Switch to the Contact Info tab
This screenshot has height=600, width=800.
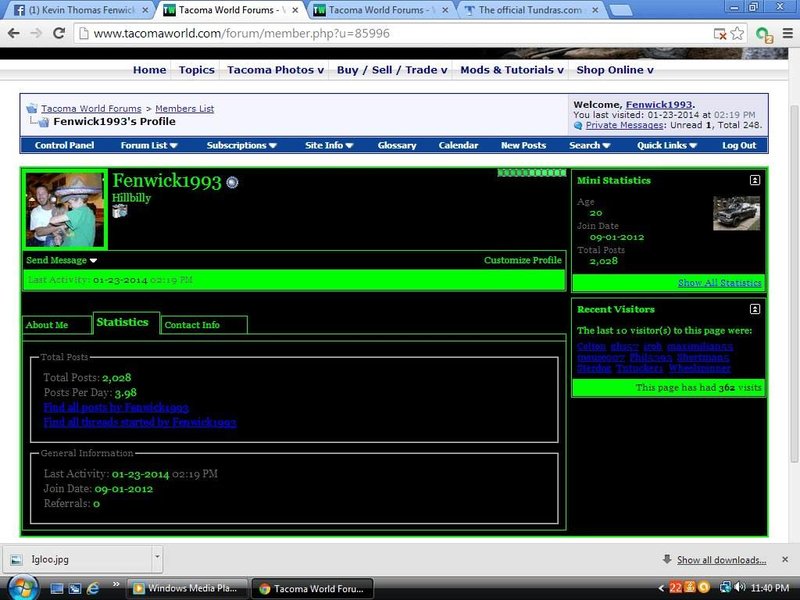click(x=204, y=325)
